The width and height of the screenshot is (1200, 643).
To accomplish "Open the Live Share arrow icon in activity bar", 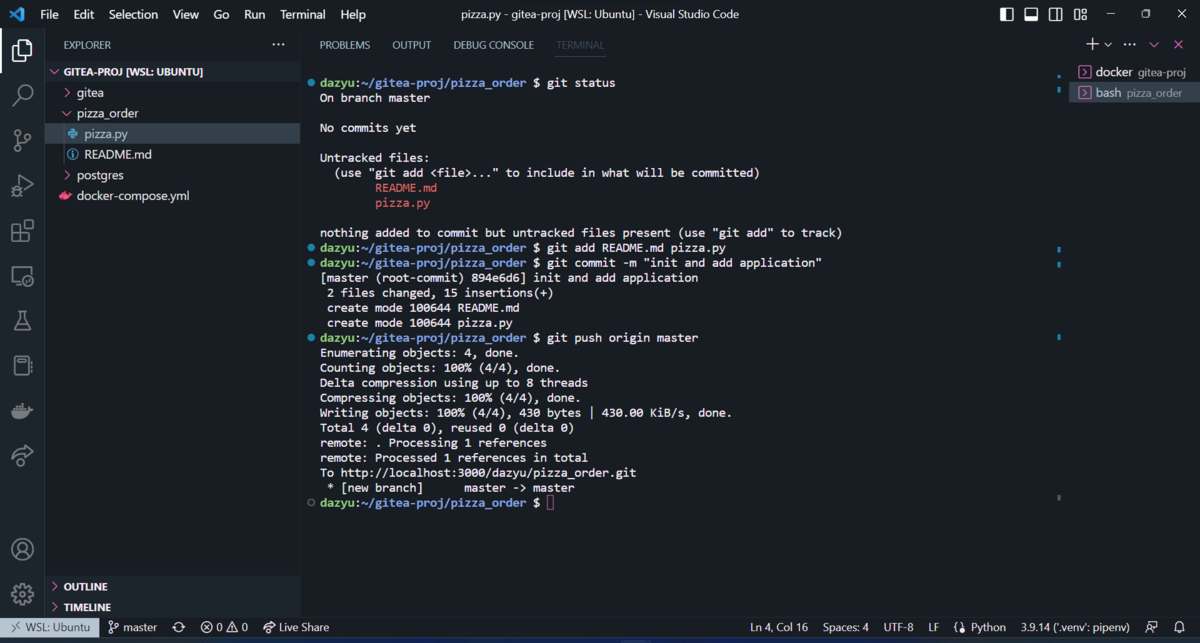I will point(22,455).
